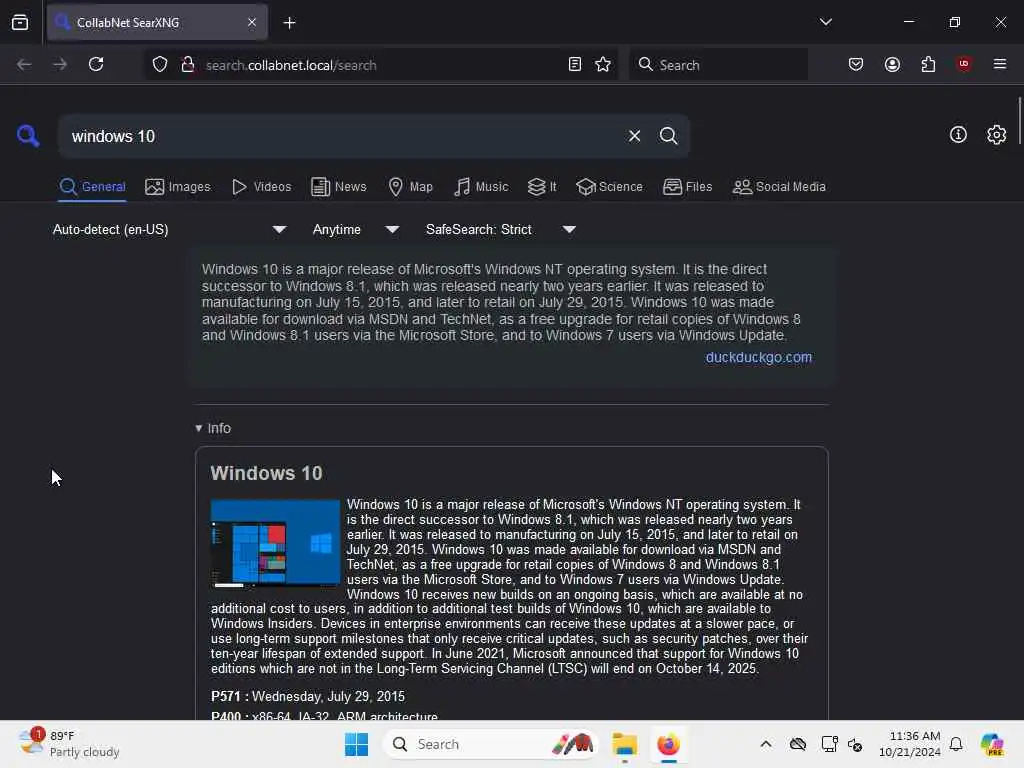The width and height of the screenshot is (1024, 768).
Task: Click the windows 10 search query field
Action: click(x=343, y=136)
